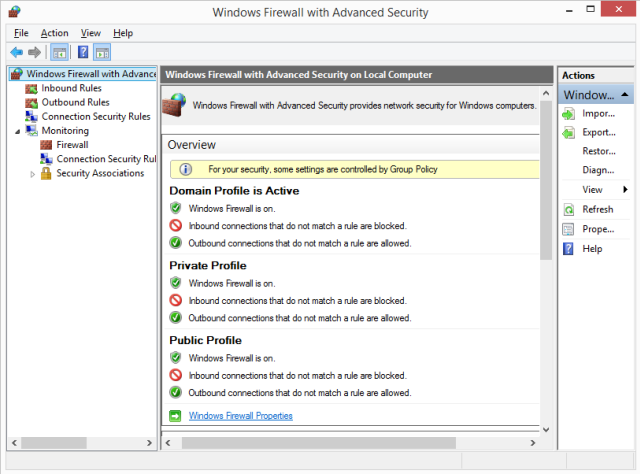Viewport: 640px width, 474px height.
Task: Click the Forward arrow toolbar icon
Action: tap(35, 52)
